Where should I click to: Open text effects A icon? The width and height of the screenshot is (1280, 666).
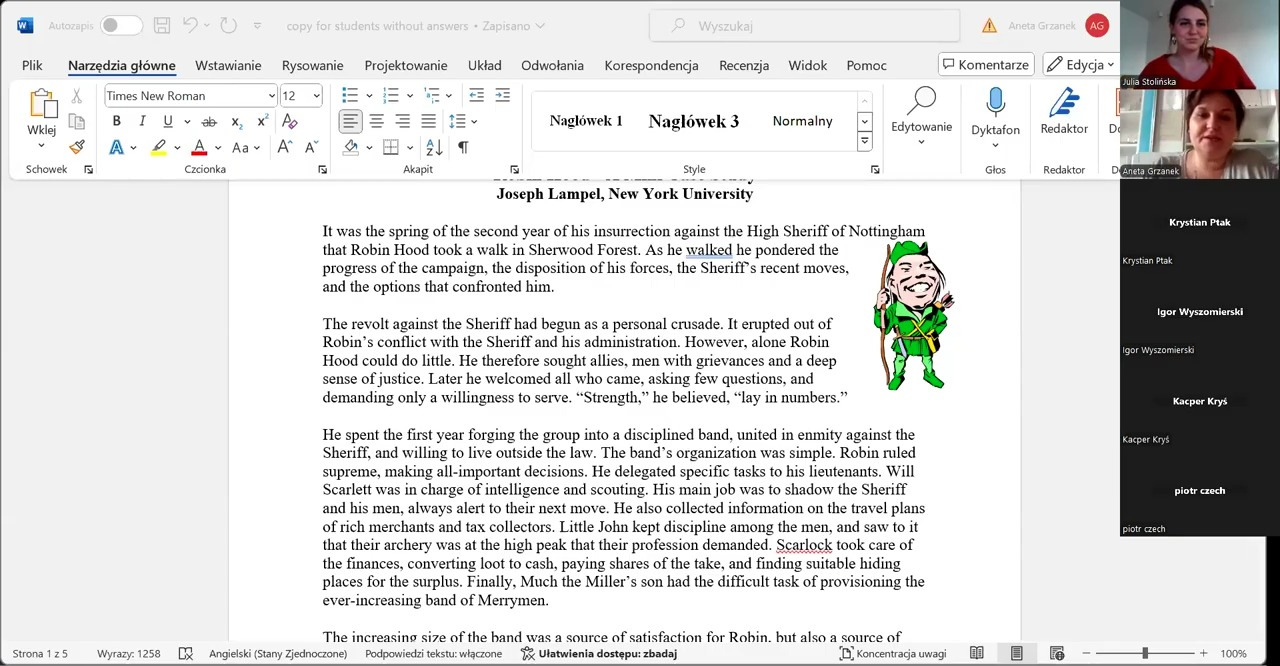tap(116, 147)
